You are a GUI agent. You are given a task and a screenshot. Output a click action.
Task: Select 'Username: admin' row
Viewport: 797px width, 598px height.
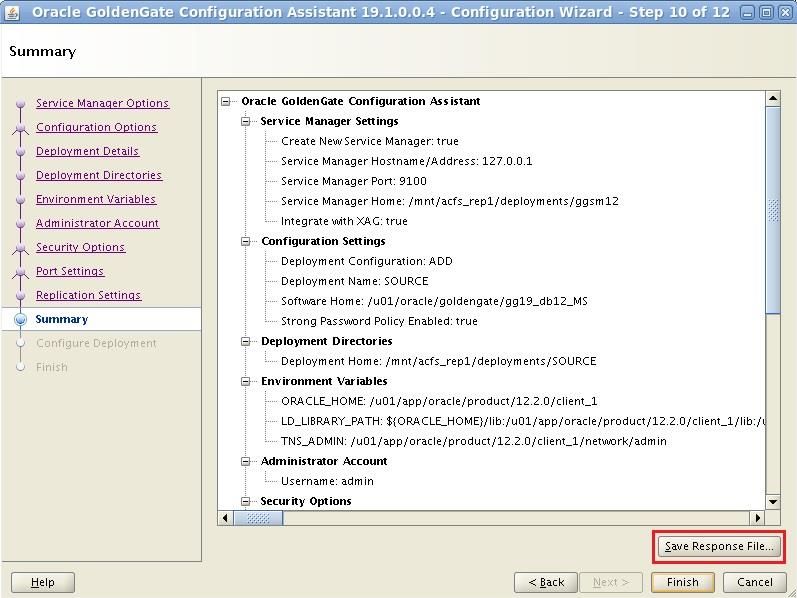(x=327, y=482)
